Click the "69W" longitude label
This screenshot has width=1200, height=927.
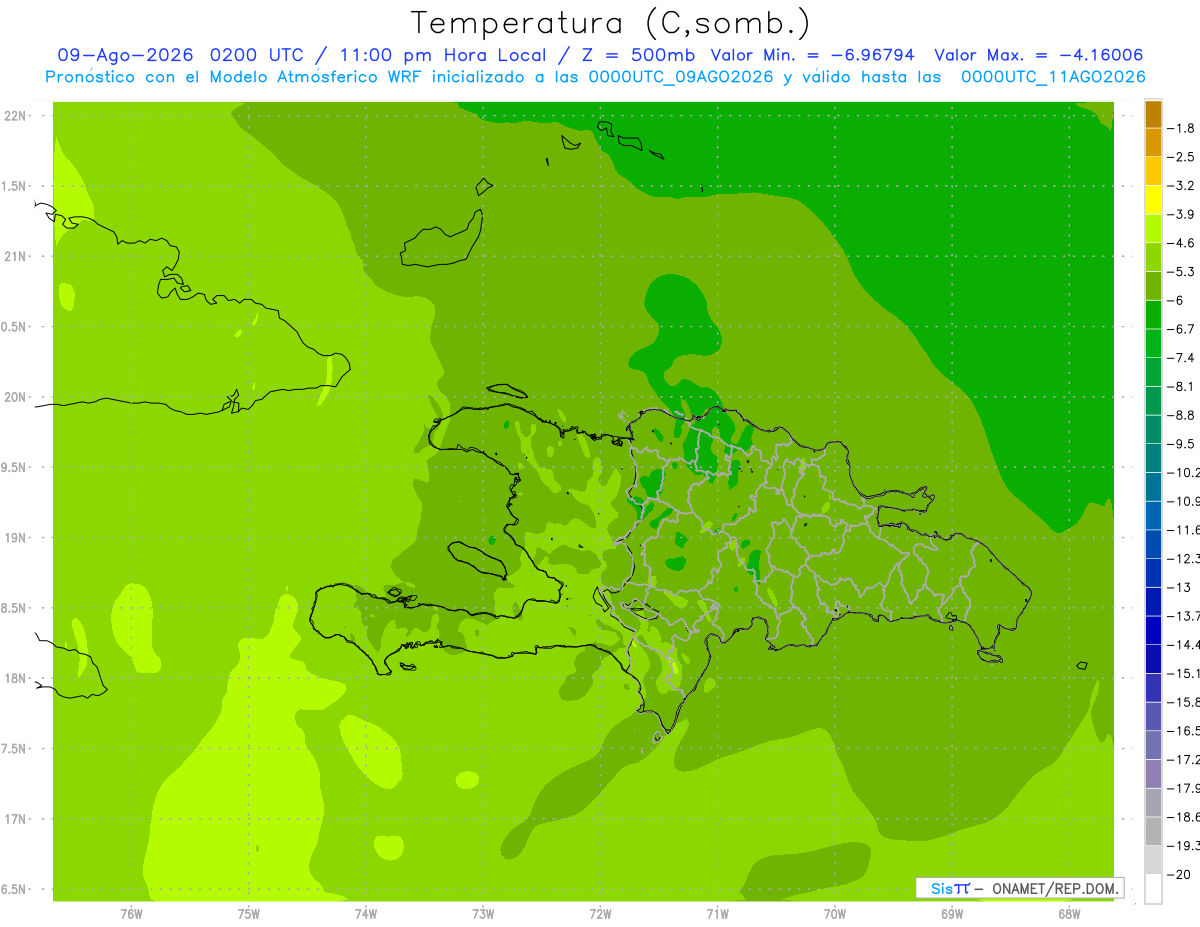[952, 913]
